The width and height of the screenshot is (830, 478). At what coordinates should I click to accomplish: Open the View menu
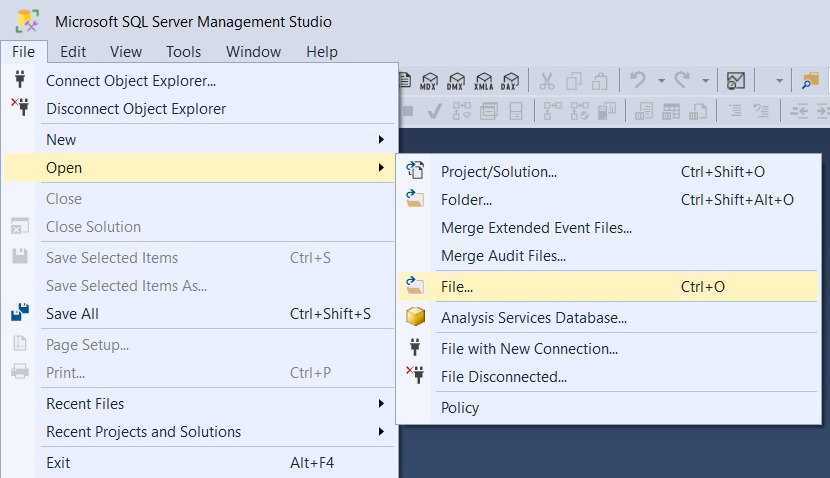(x=126, y=51)
